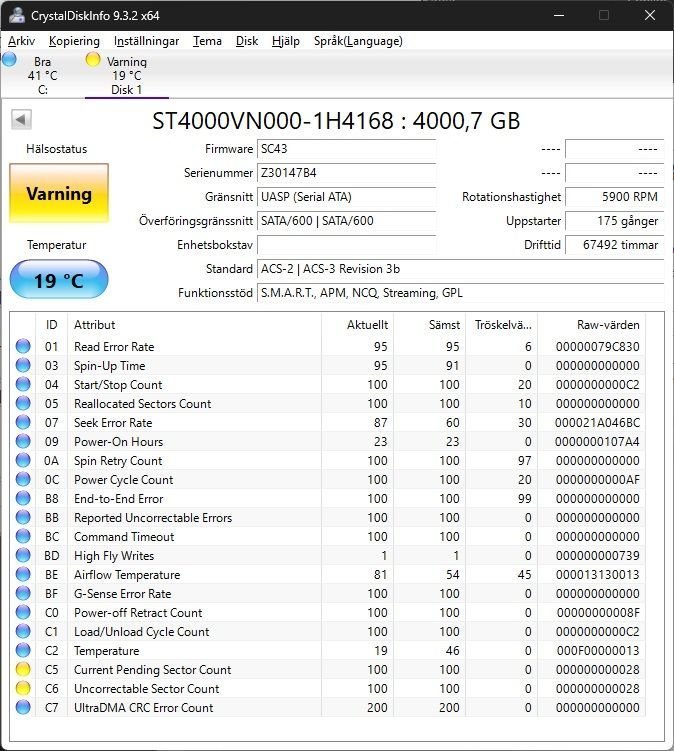
Task: Open the Språk(Language) menu
Action: [x=358, y=41]
